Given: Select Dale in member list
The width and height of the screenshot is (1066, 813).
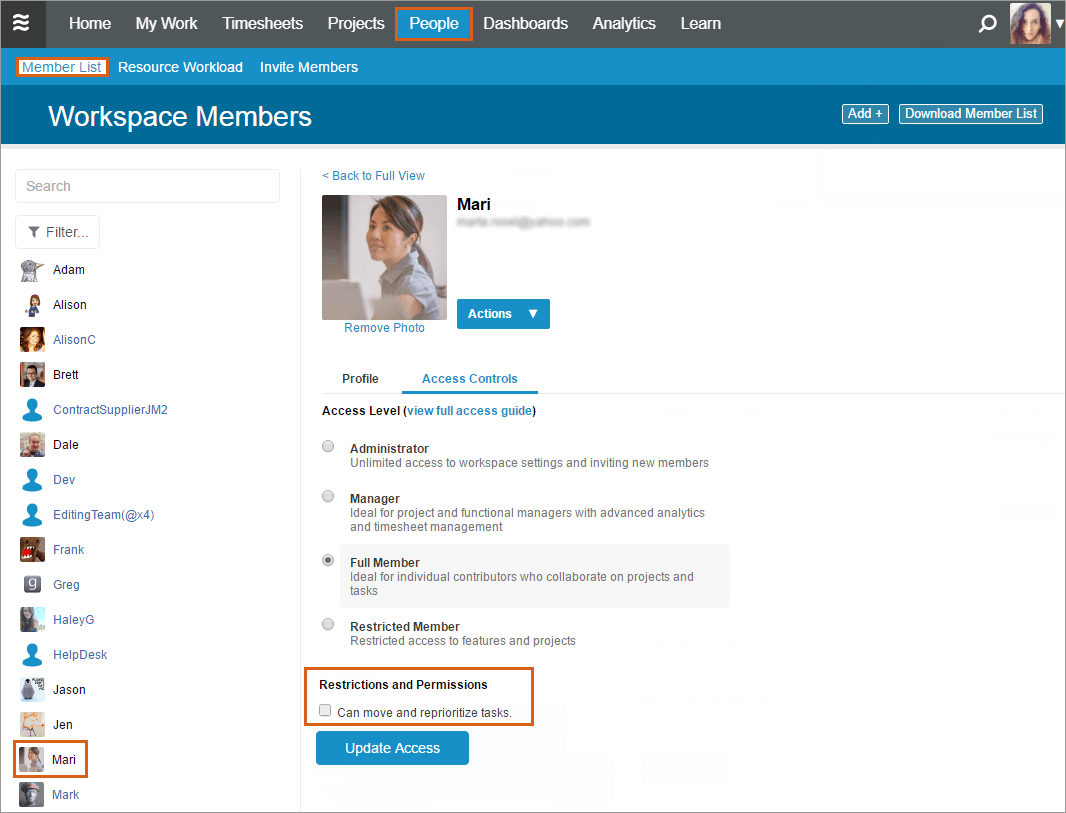Looking at the screenshot, I should tap(66, 445).
